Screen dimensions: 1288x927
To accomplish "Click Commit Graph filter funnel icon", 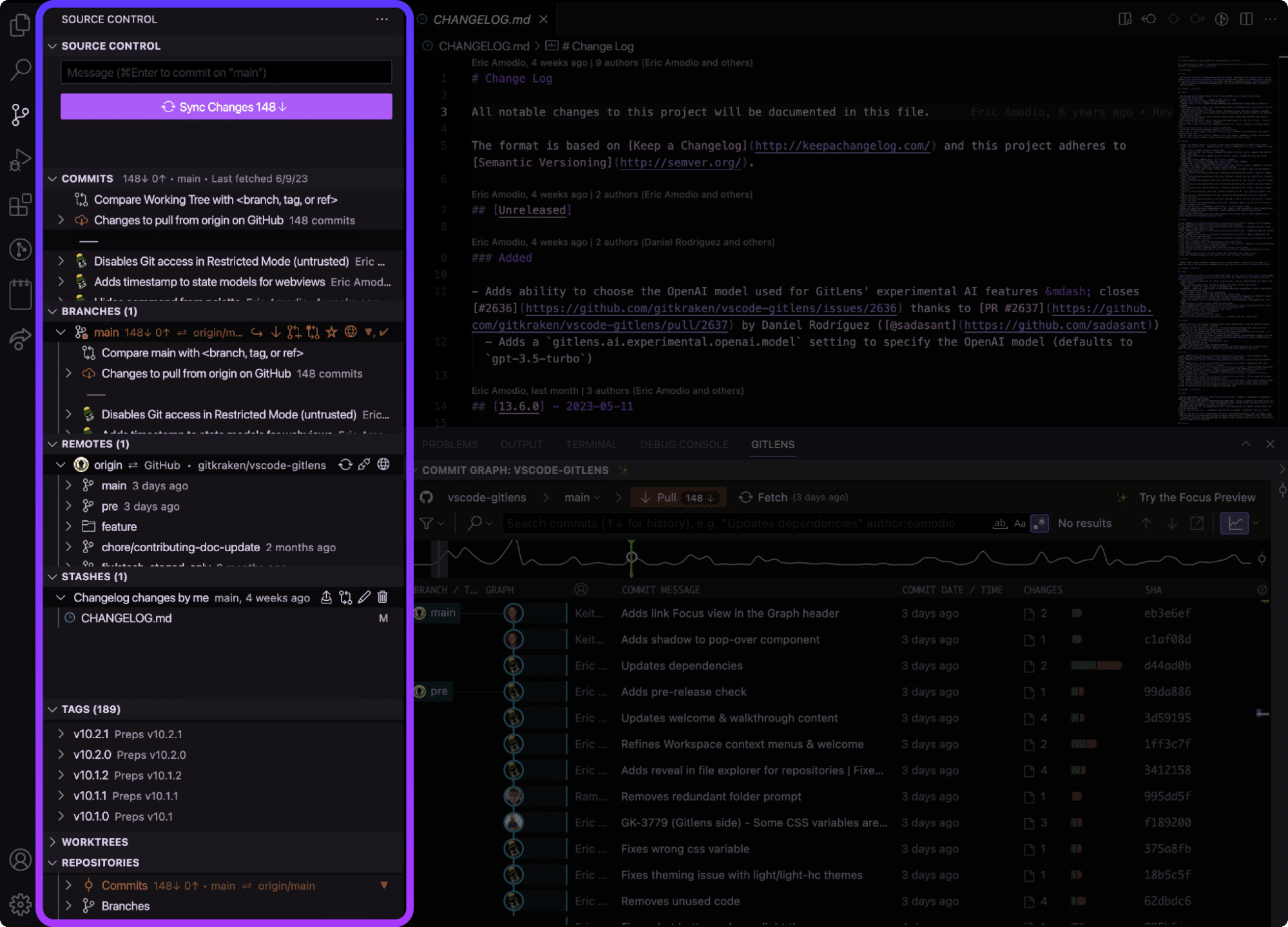I will click(x=427, y=523).
